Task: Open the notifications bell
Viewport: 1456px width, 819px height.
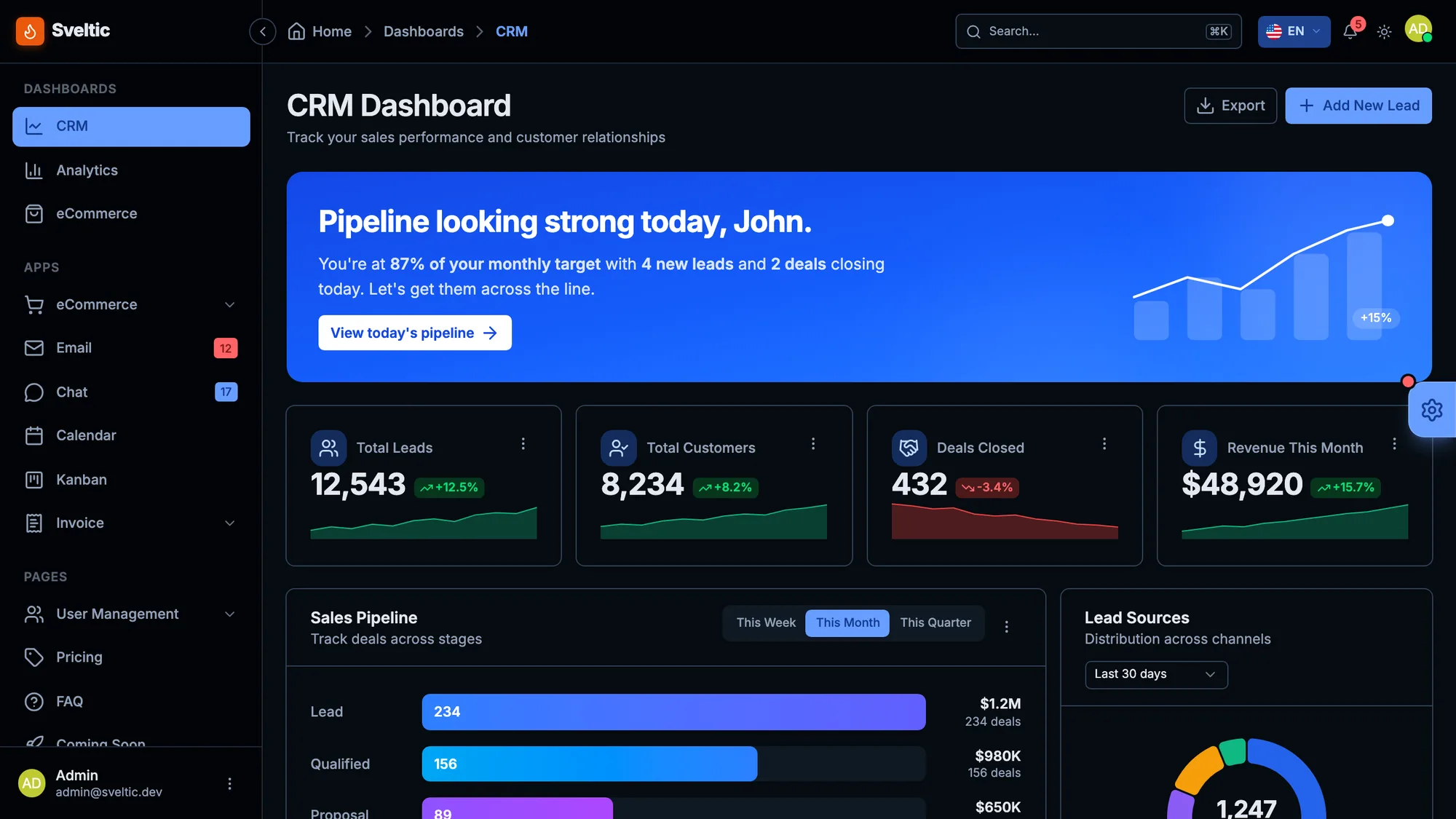Action: pos(1350,32)
